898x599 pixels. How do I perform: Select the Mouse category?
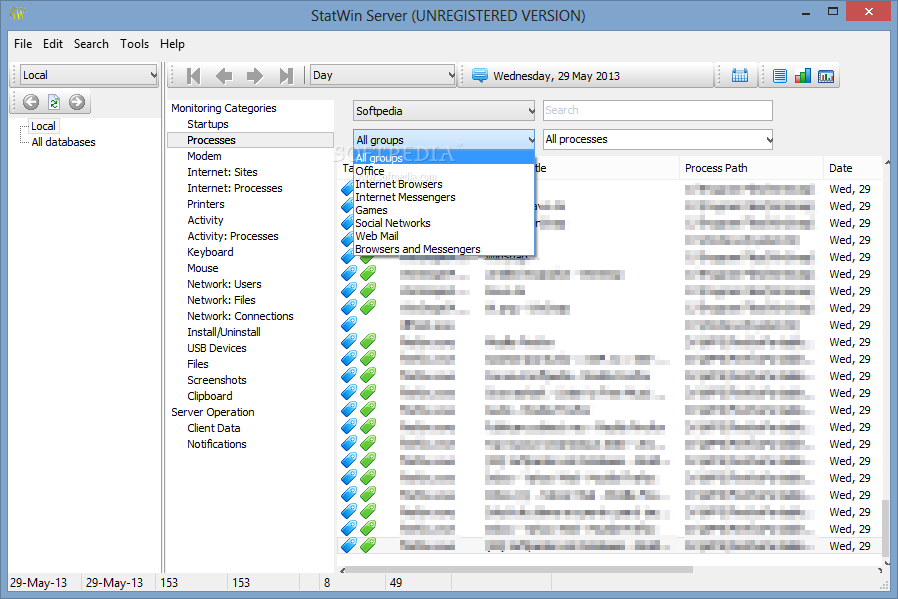(203, 269)
